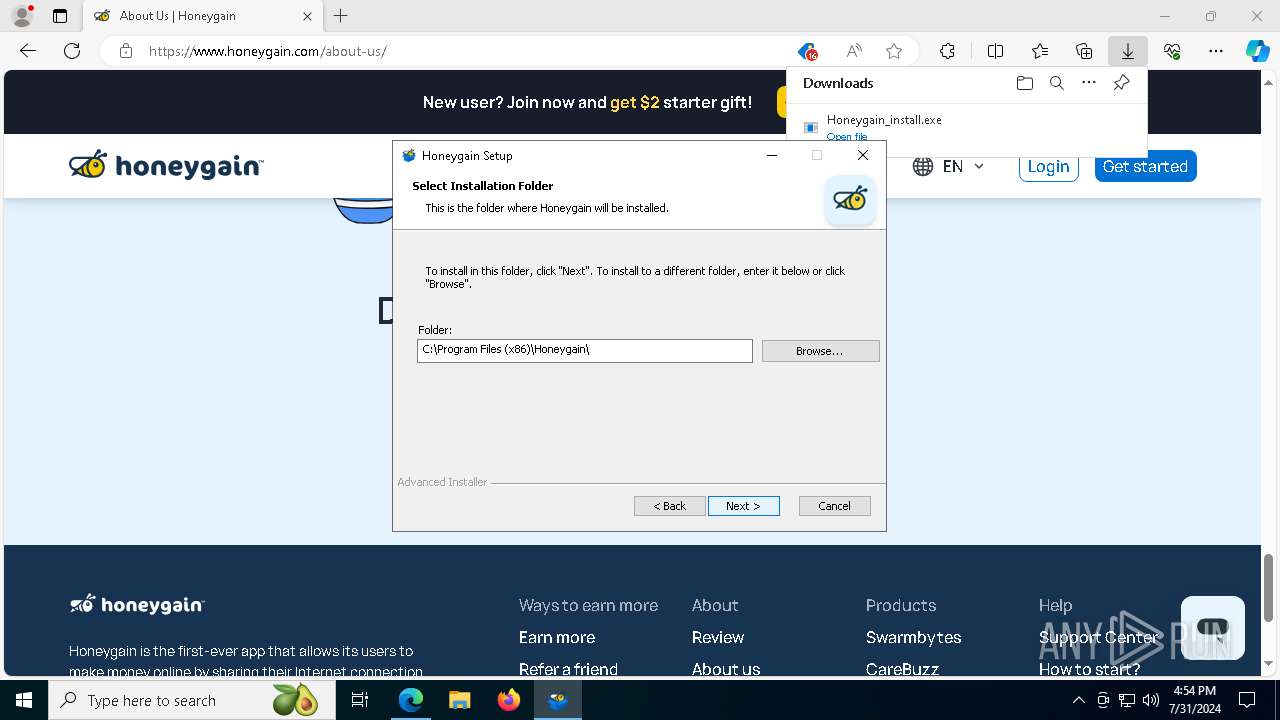Image resolution: width=1280 pixels, height=720 pixels.
Task: Add this page to favorites star
Action: tap(894, 51)
